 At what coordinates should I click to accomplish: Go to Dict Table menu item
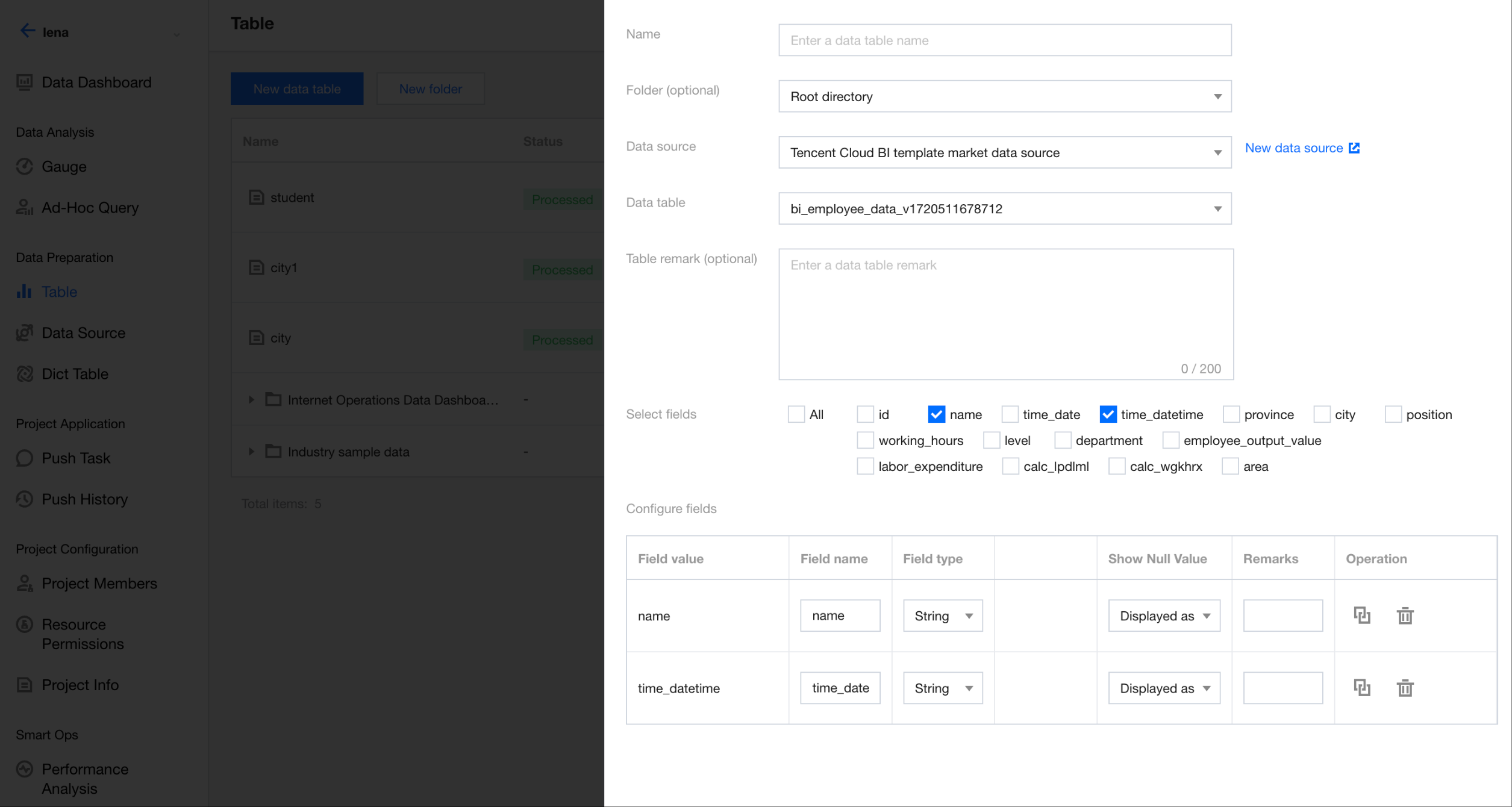pos(75,374)
